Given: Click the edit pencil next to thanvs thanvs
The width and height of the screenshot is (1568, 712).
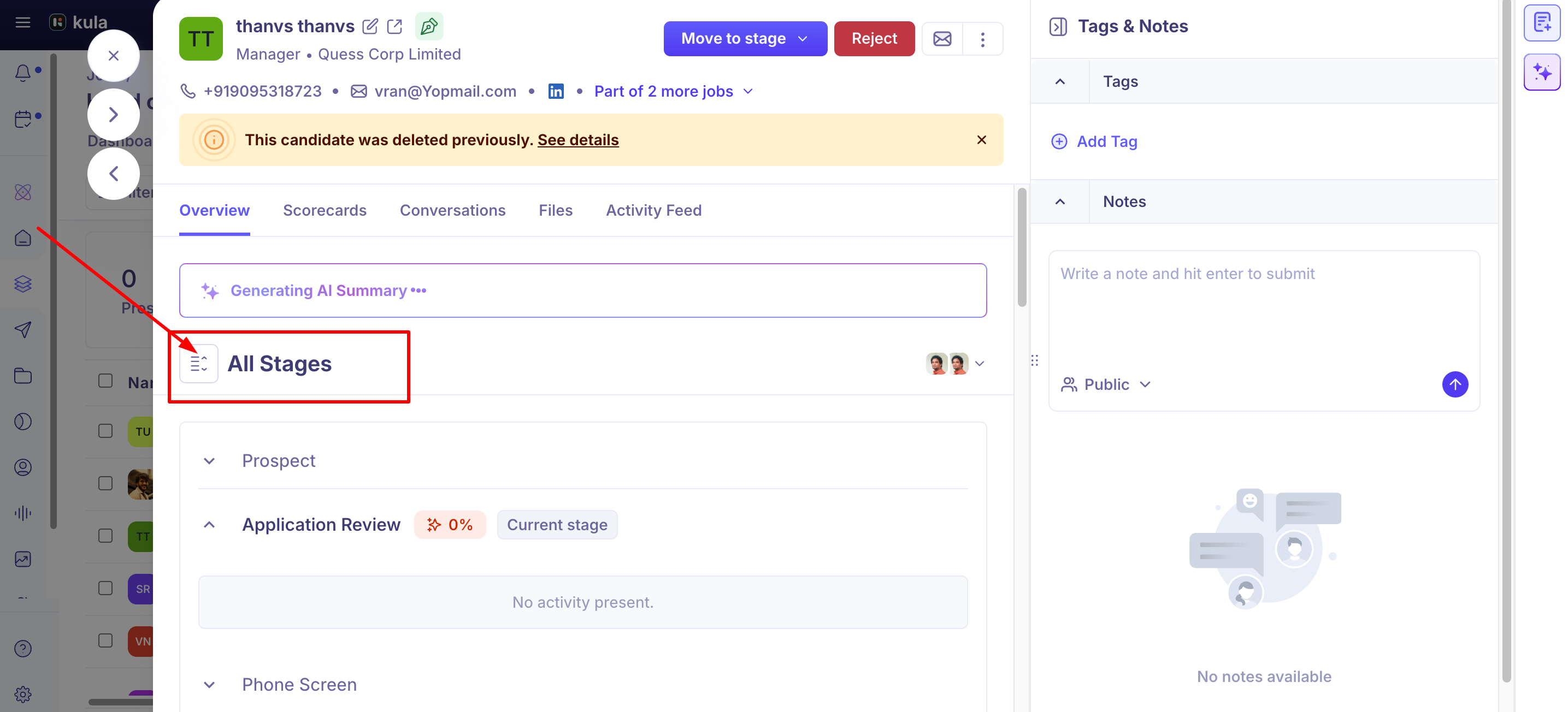Looking at the screenshot, I should click(370, 26).
